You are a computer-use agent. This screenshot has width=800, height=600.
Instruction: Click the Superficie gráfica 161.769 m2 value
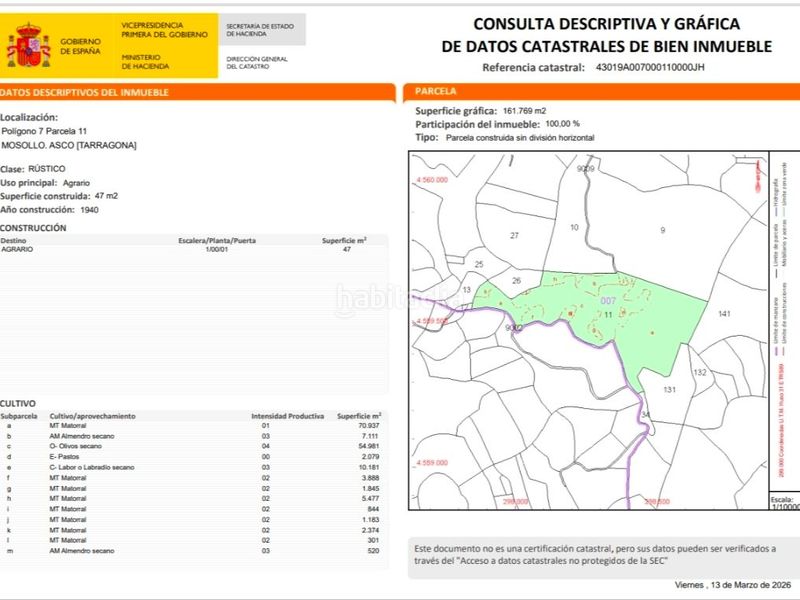point(524,111)
